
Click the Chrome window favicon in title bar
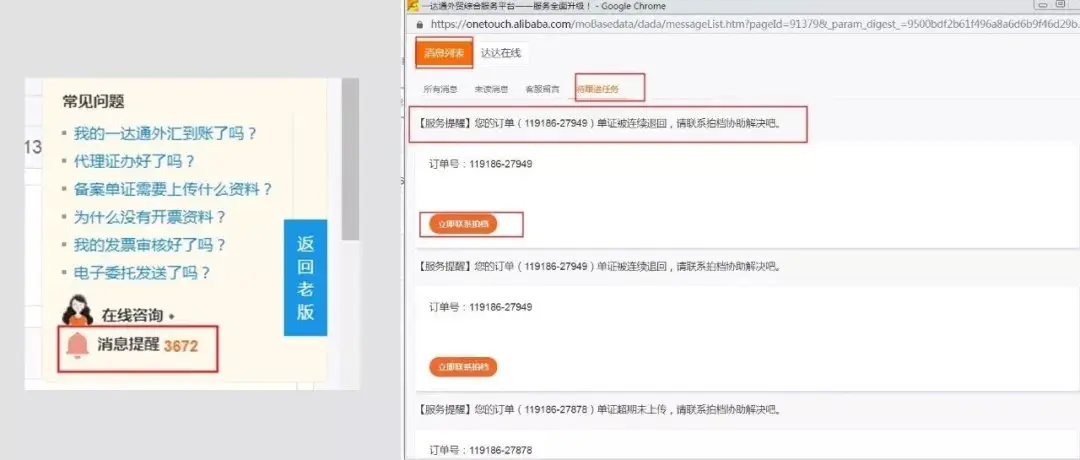[x=412, y=6]
